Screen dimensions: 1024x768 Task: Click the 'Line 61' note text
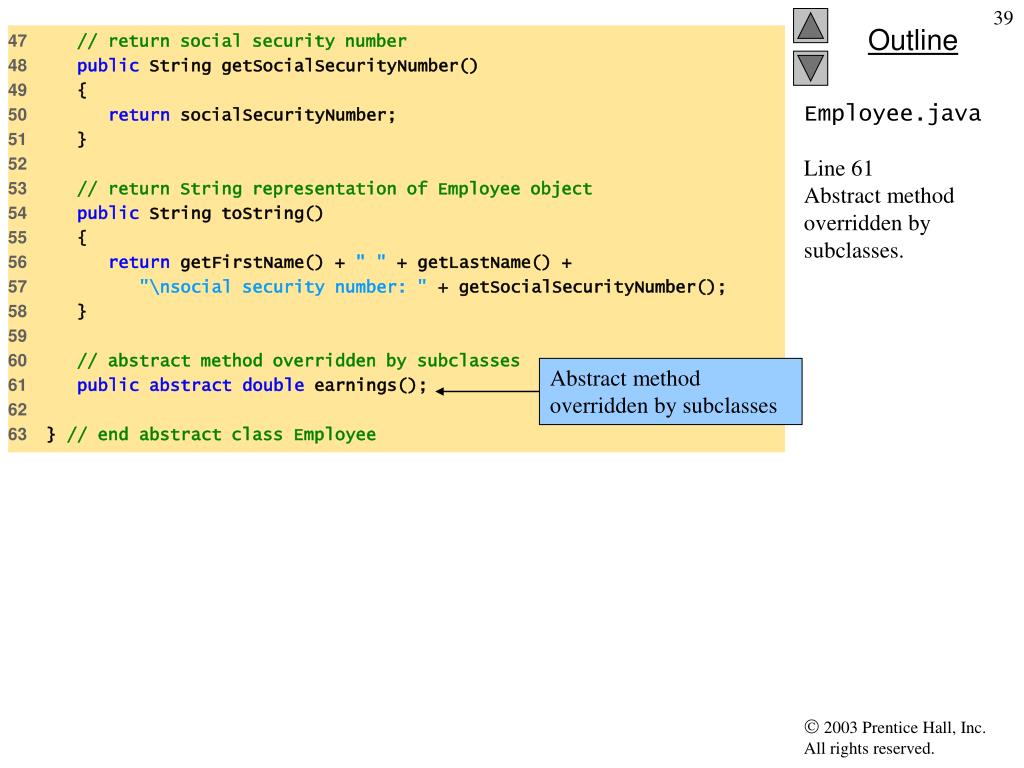[x=838, y=168]
